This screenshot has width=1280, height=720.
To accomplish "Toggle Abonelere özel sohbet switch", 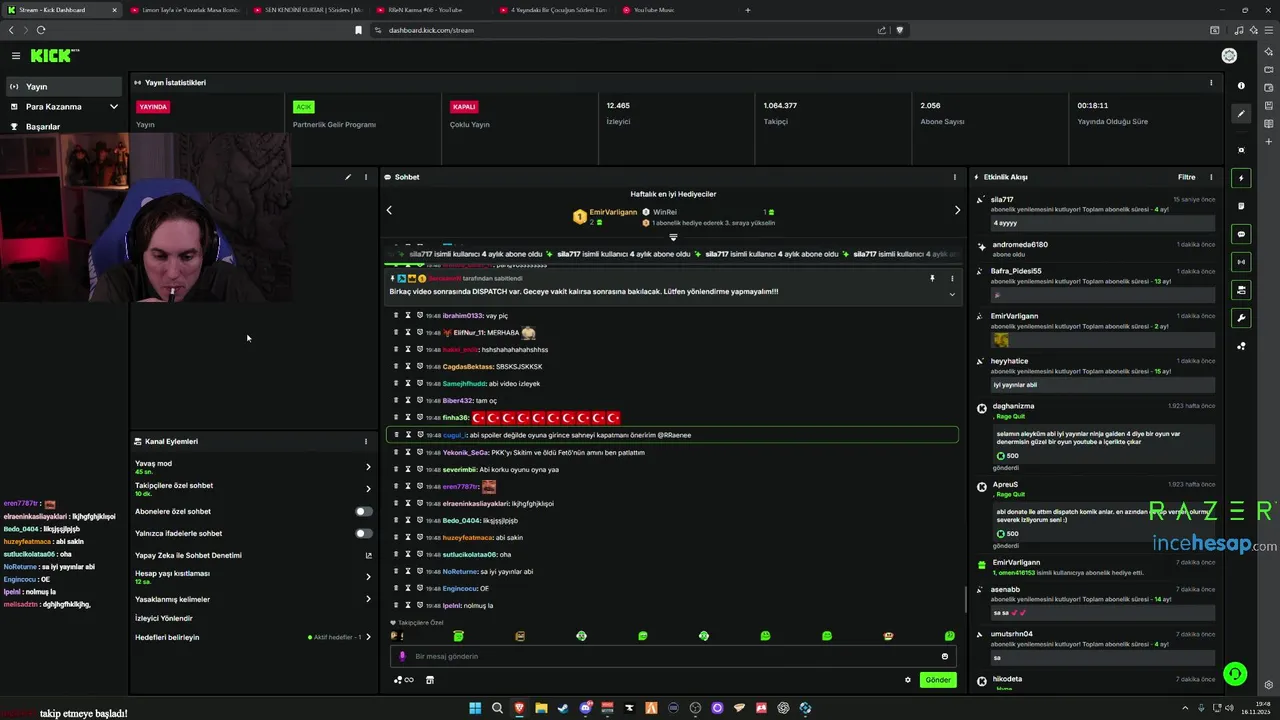I will [x=364, y=511].
